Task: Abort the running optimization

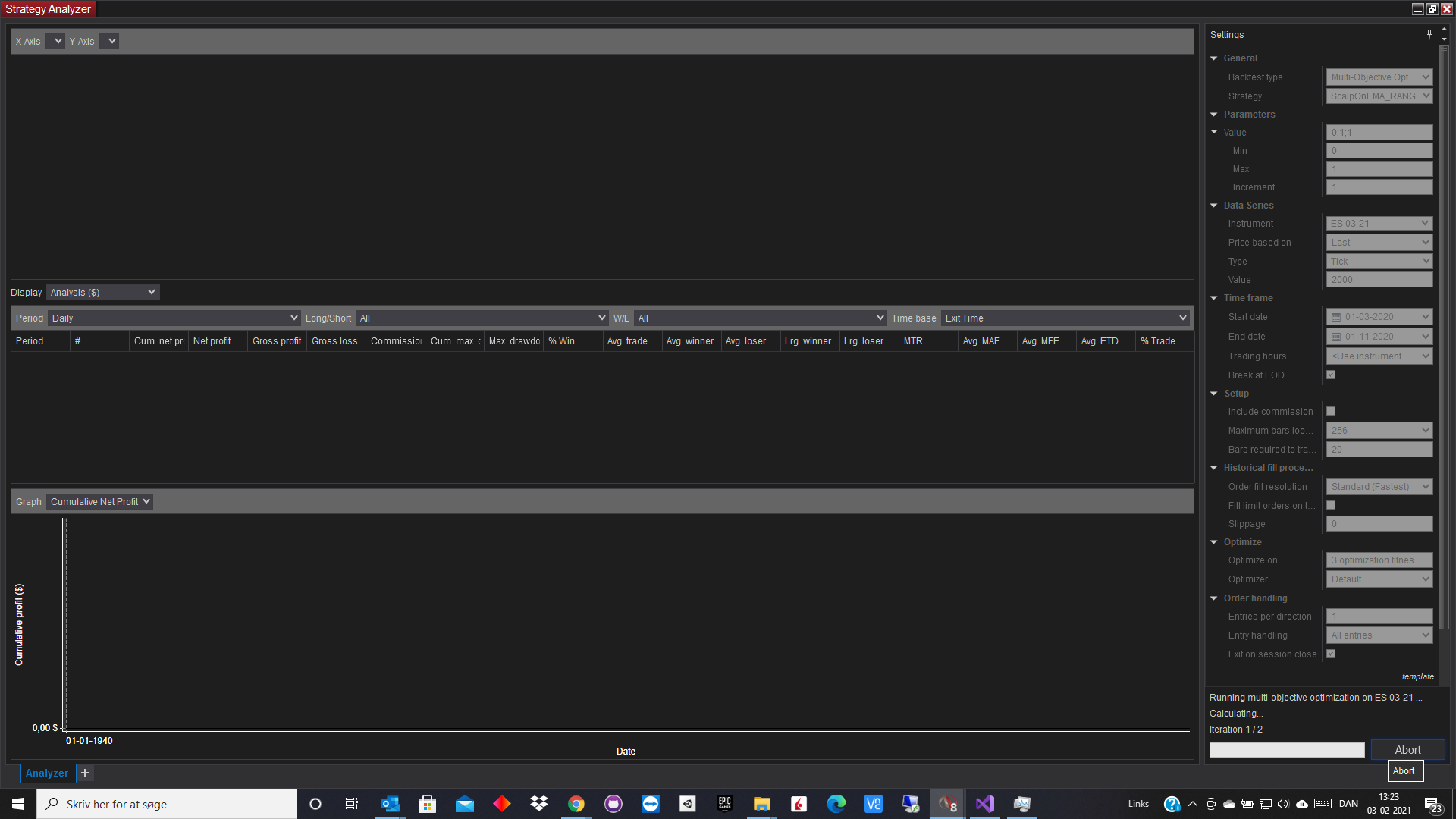Action: 1407,750
